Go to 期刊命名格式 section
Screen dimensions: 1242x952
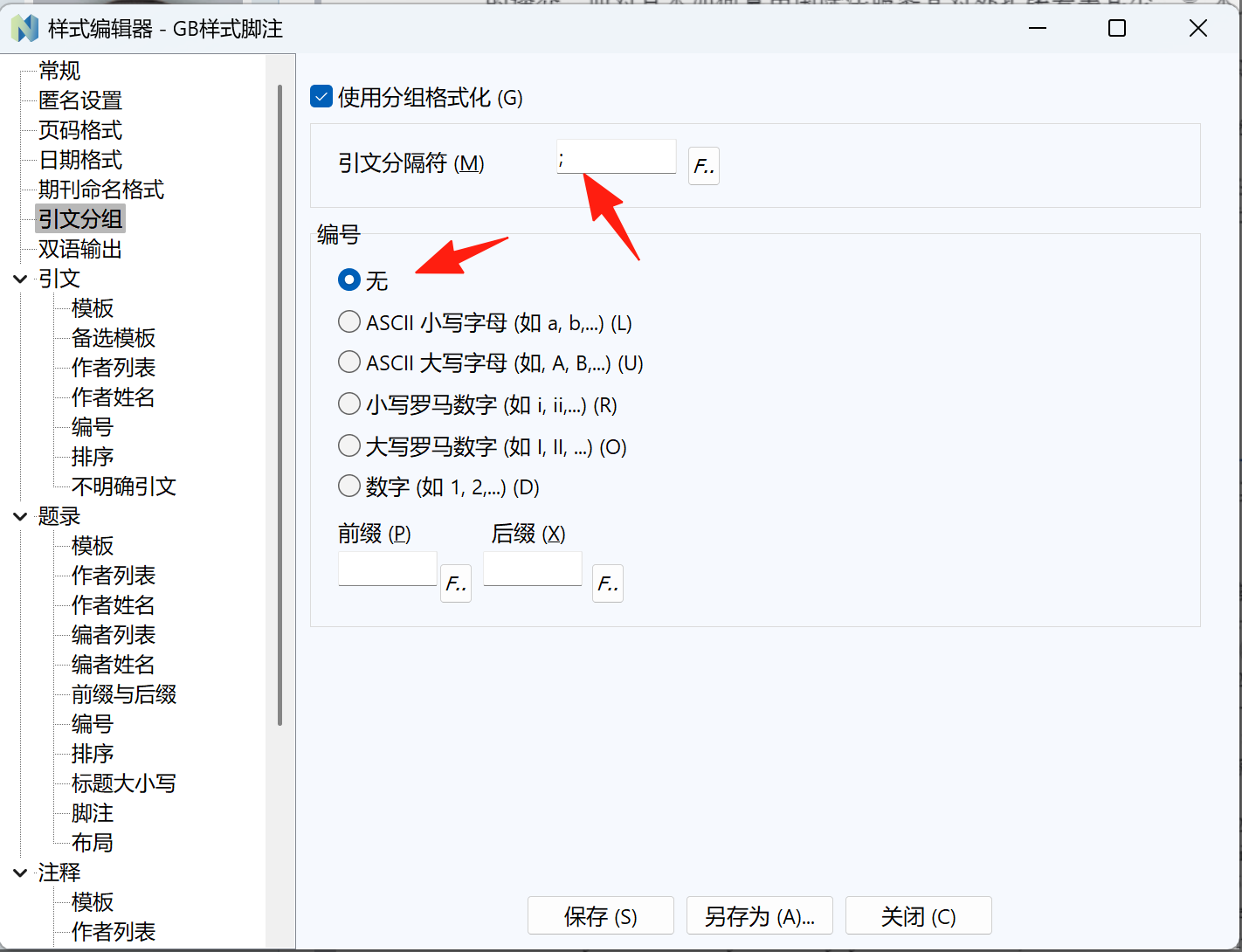[101, 190]
